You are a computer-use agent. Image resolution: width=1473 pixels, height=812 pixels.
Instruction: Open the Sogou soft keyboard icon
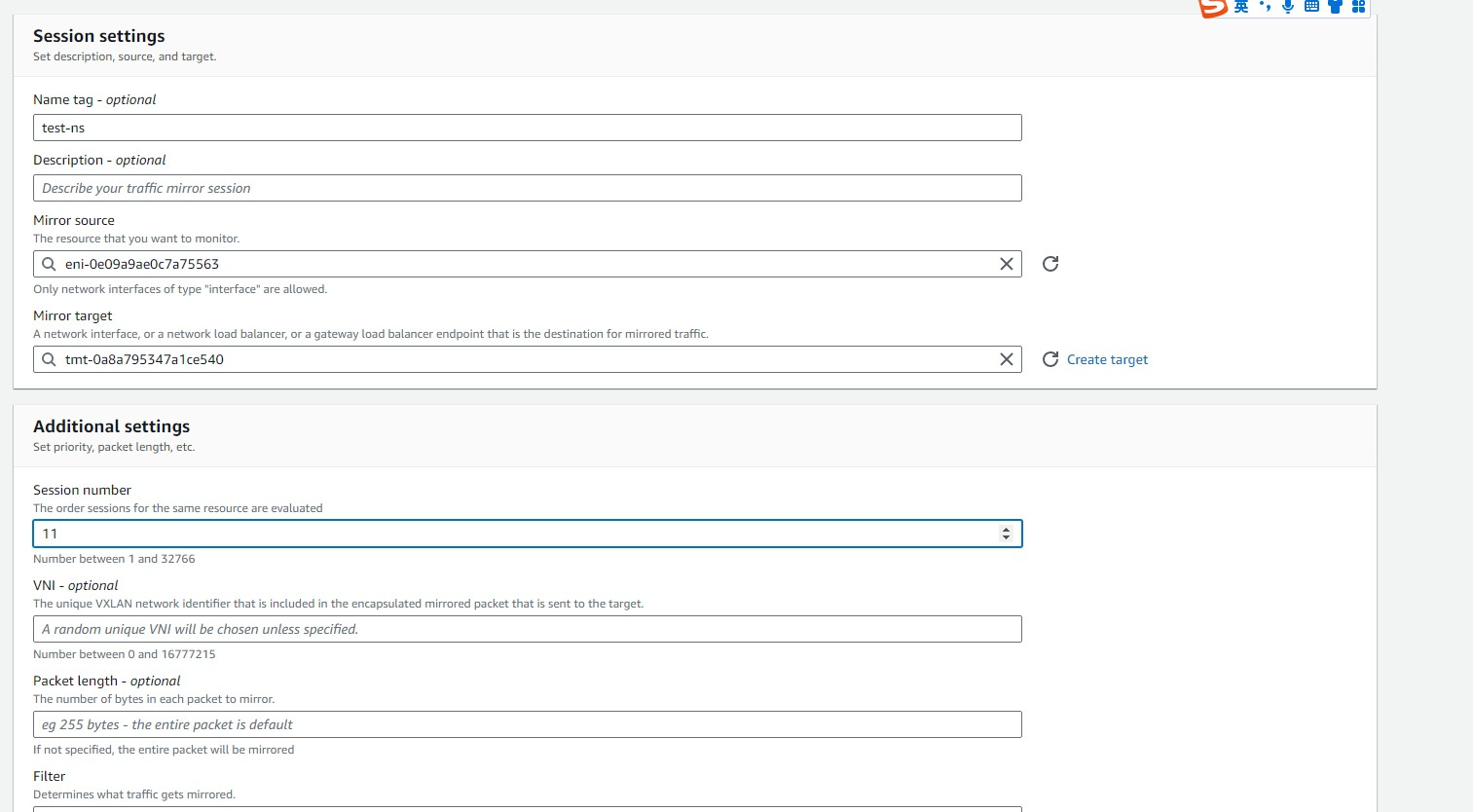point(1311,7)
